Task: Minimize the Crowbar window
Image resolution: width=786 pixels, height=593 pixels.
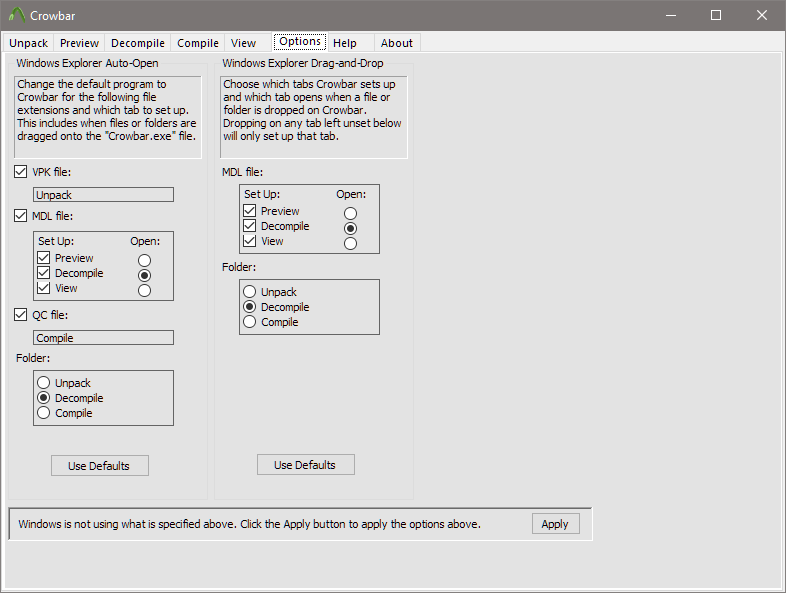Action: 671,16
